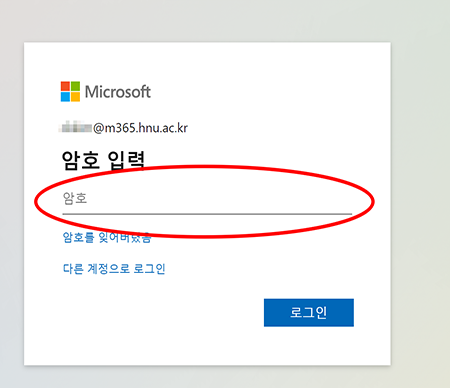Click the 암호 placeholder text
Viewport: 450px width, 388px height.
point(75,198)
